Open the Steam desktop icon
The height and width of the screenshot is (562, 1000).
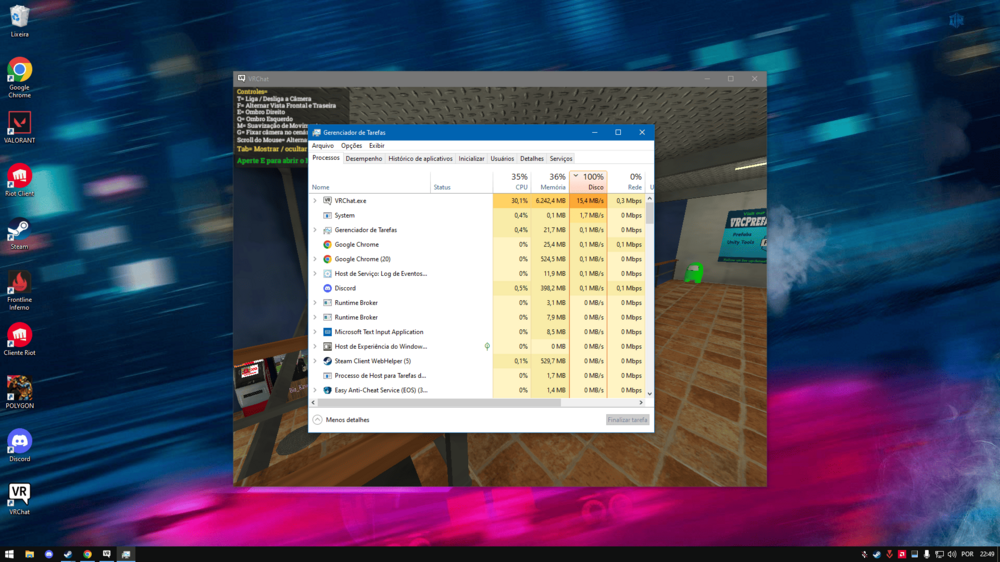click(19, 230)
